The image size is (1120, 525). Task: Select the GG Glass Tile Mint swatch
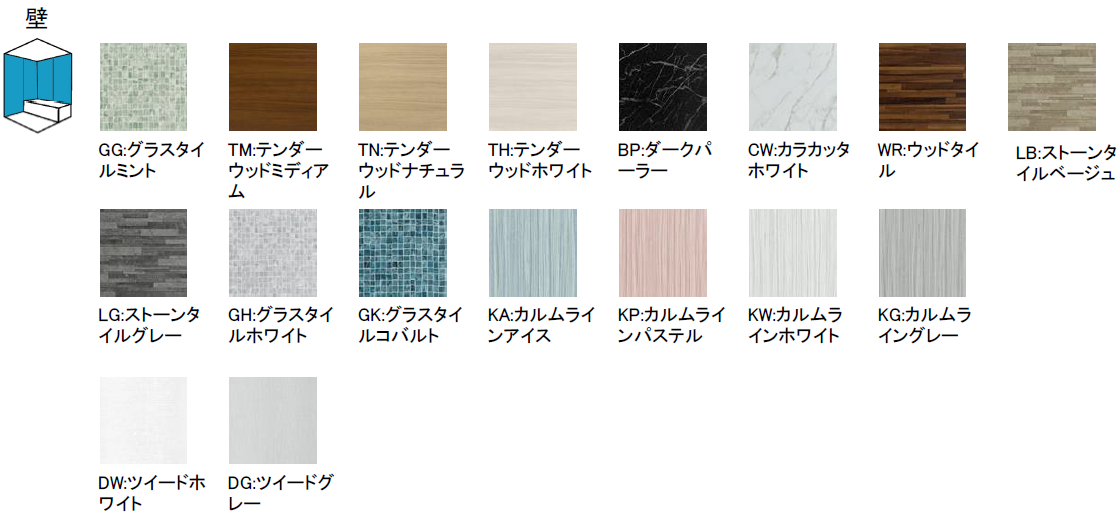pos(144,87)
